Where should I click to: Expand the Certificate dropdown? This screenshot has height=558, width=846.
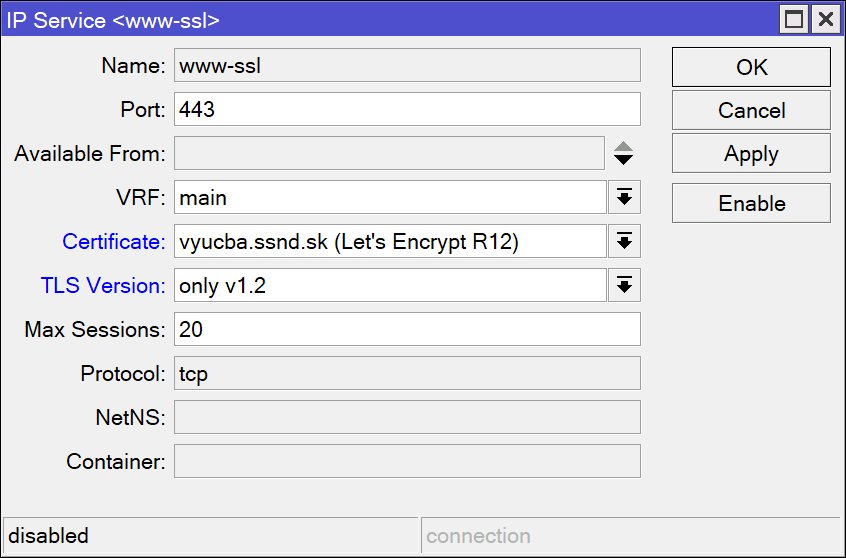coord(624,241)
